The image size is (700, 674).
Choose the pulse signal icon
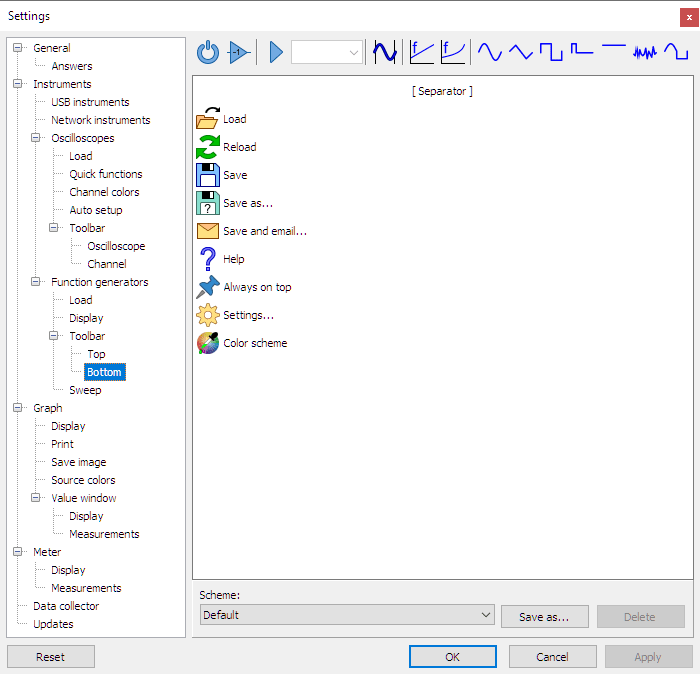(582, 49)
